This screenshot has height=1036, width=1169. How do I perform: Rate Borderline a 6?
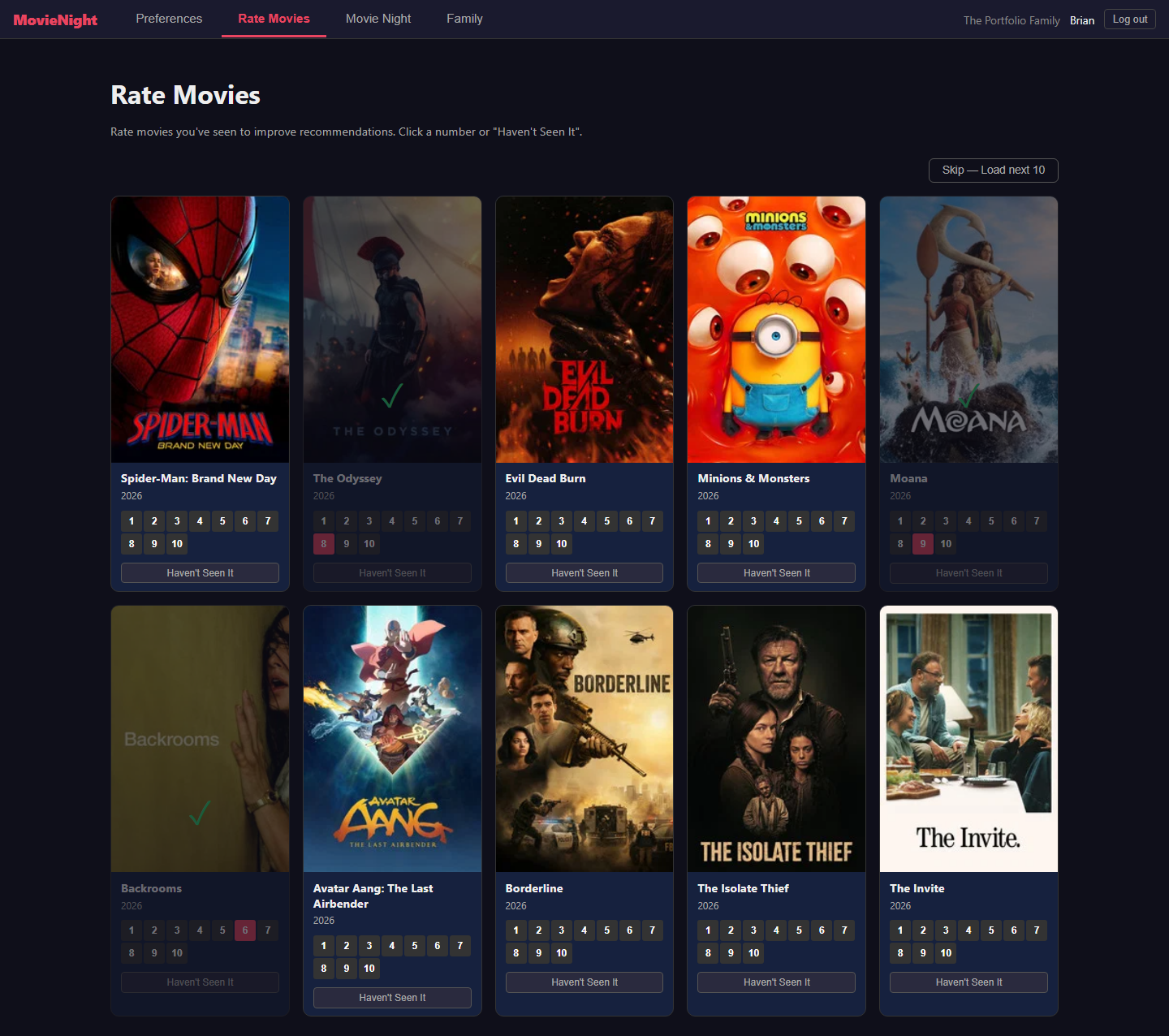point(629,930)
